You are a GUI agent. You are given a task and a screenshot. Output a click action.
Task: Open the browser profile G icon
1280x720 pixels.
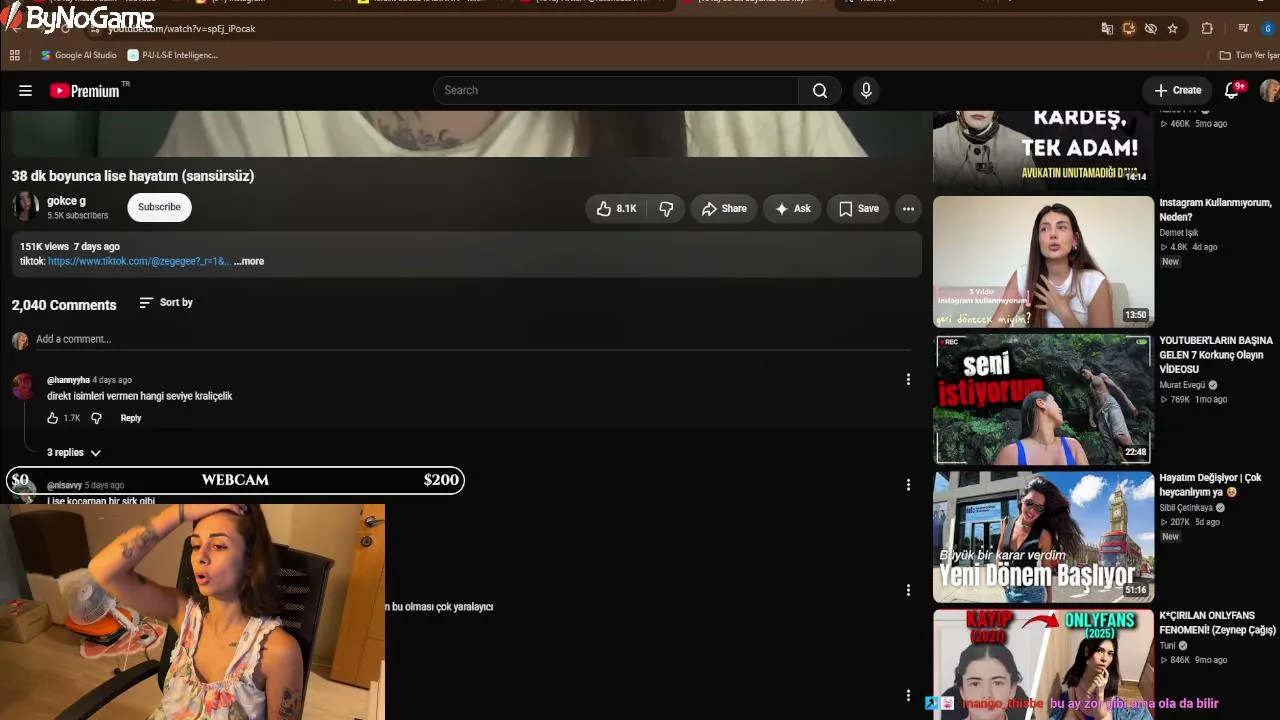[1269, 29]
